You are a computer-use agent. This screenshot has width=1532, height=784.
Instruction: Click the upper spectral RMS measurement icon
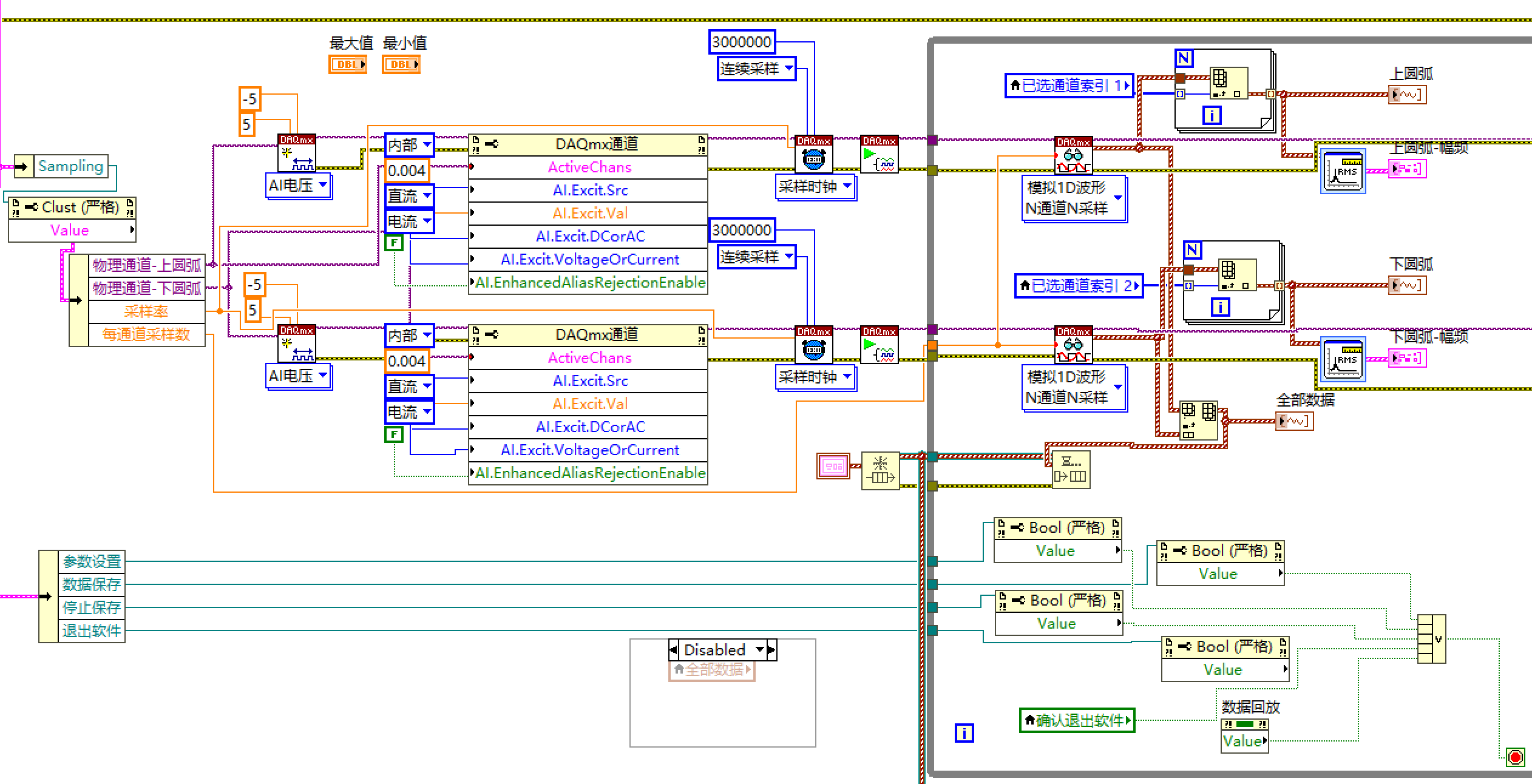coord(1343,171)
